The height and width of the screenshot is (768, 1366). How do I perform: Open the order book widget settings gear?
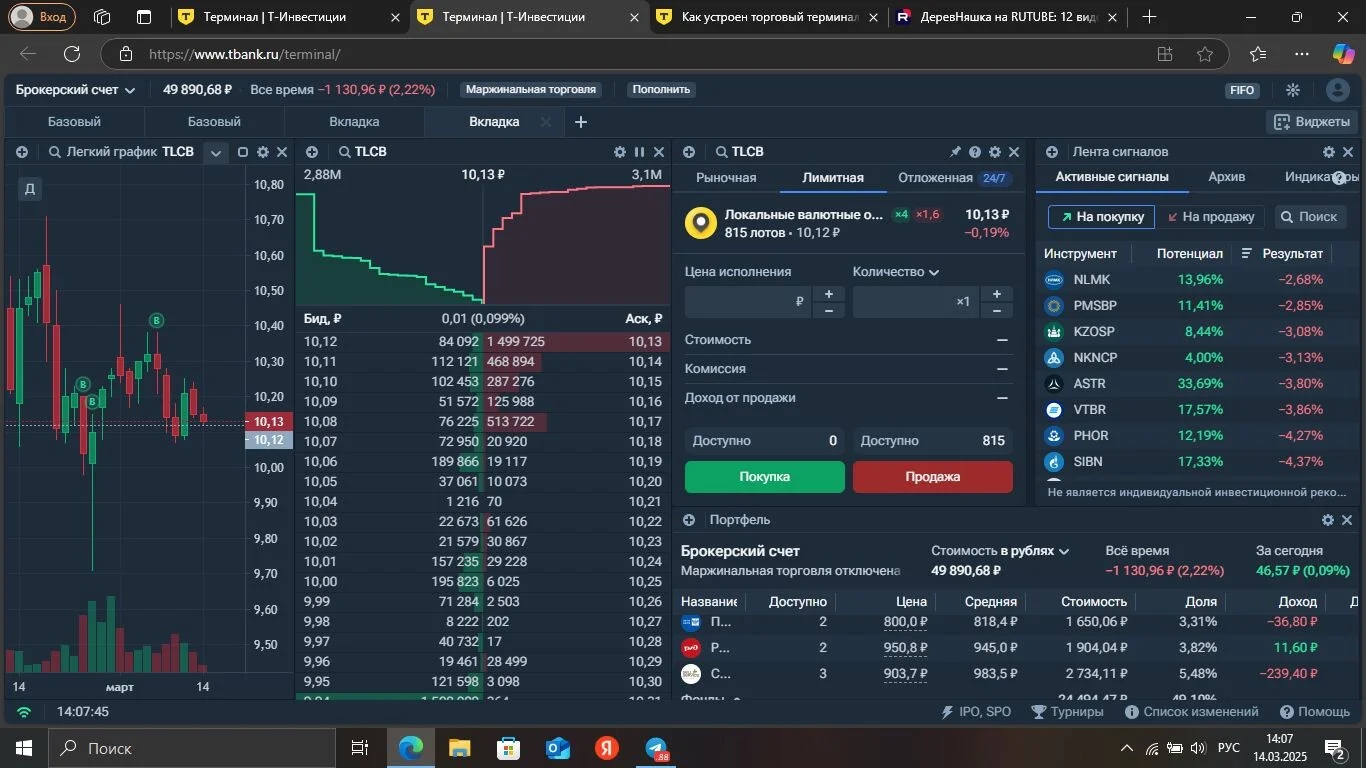click(620, 152)
